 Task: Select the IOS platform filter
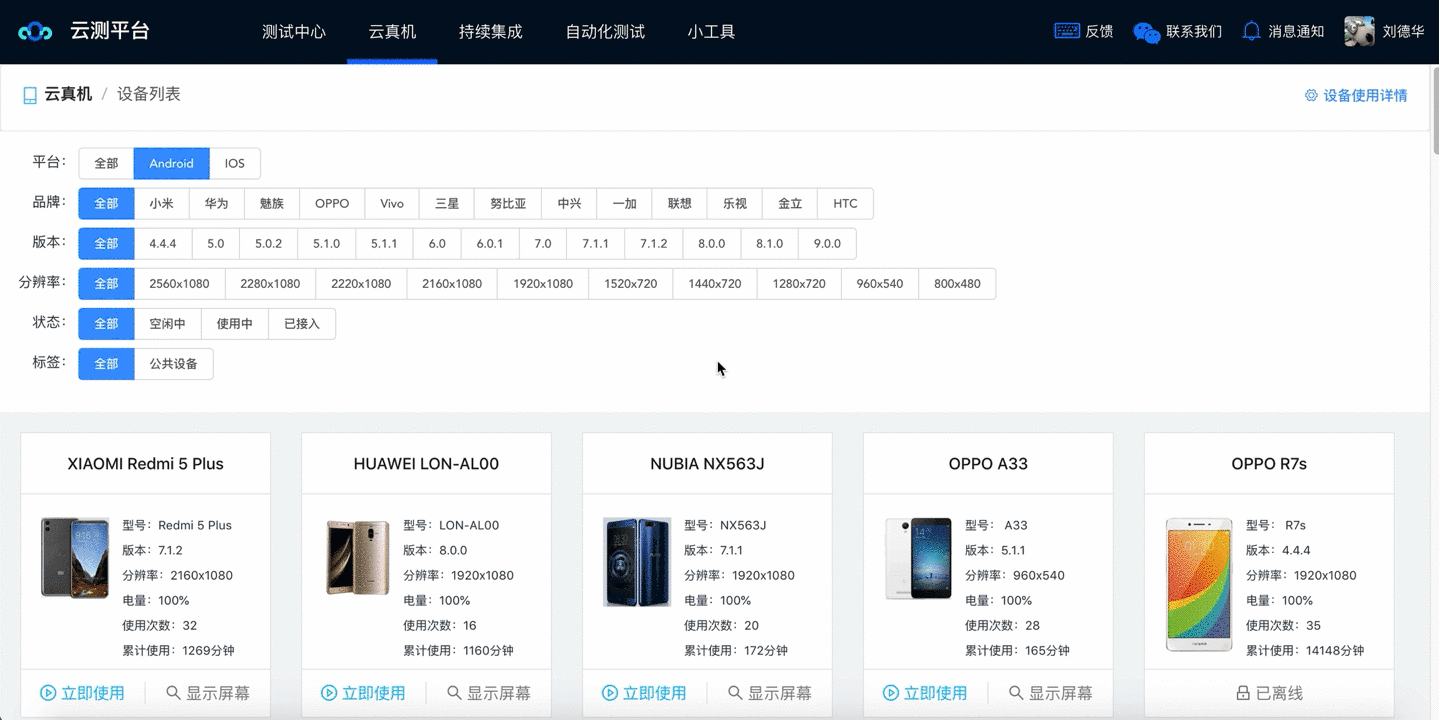(234, 163)
